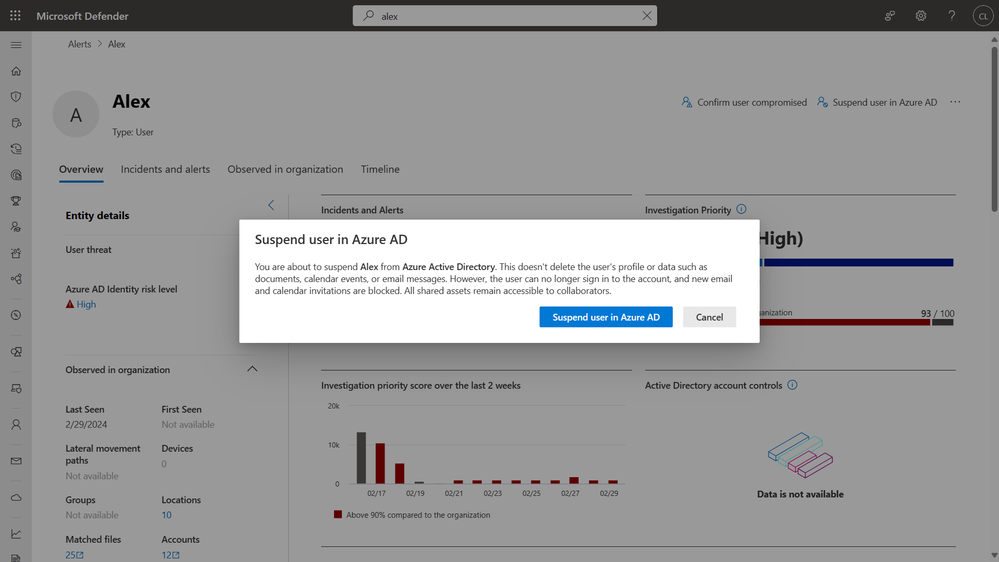This screenshot has width=999, height=562.
Task: Click the Alex avatar circle
Action: pyautogui.click(x=76, y=114)
